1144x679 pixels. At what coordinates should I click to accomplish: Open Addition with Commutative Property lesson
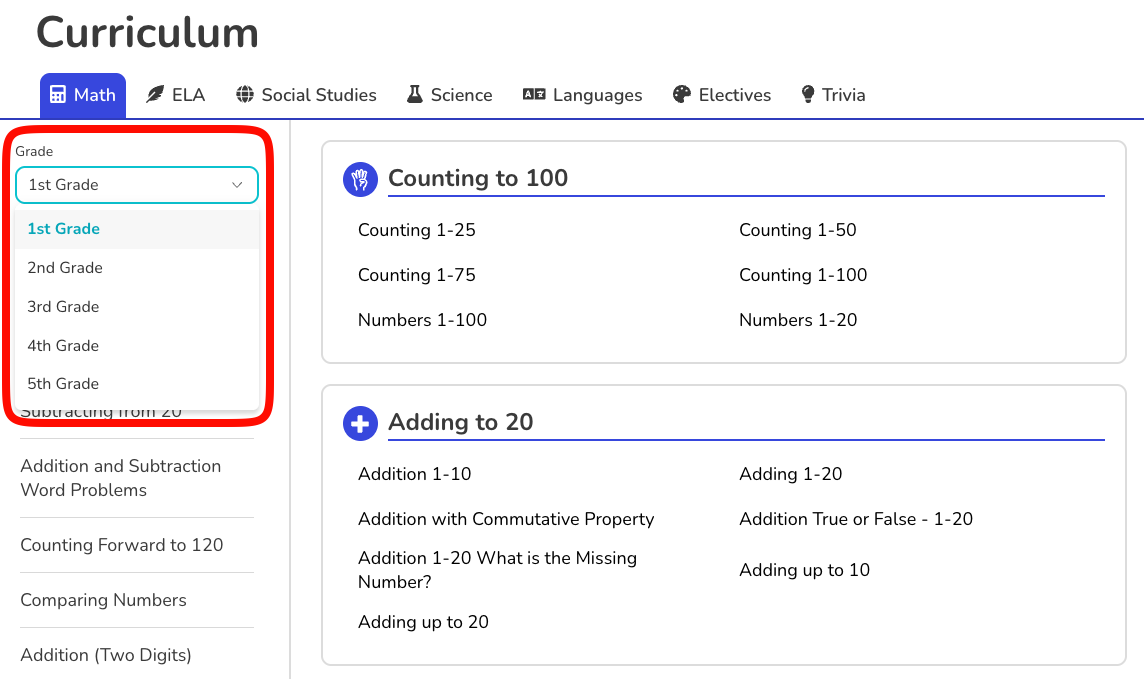[x=506, y=519]
